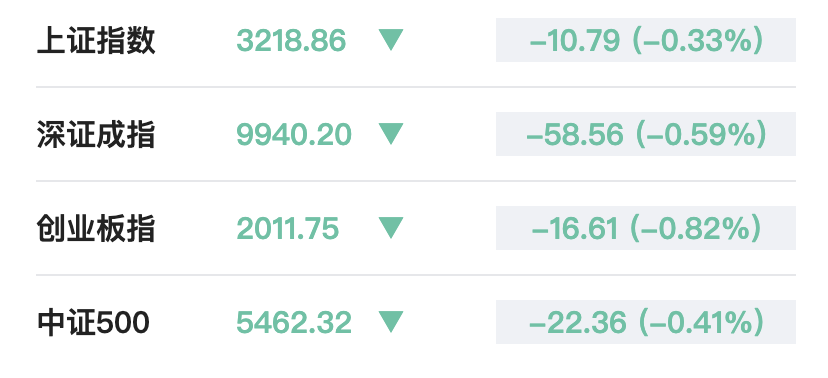828x378 pixels.
Task: Click the down triangle next to 9940.20
Action: [391, 134]
